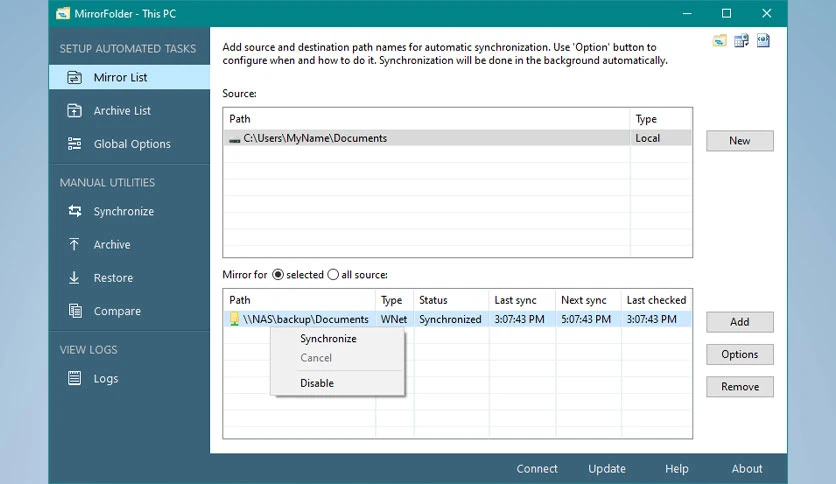This screenshot has width=836, height=484.
Task: Open the Compare utility in sidebar
Action: point(129,311)
